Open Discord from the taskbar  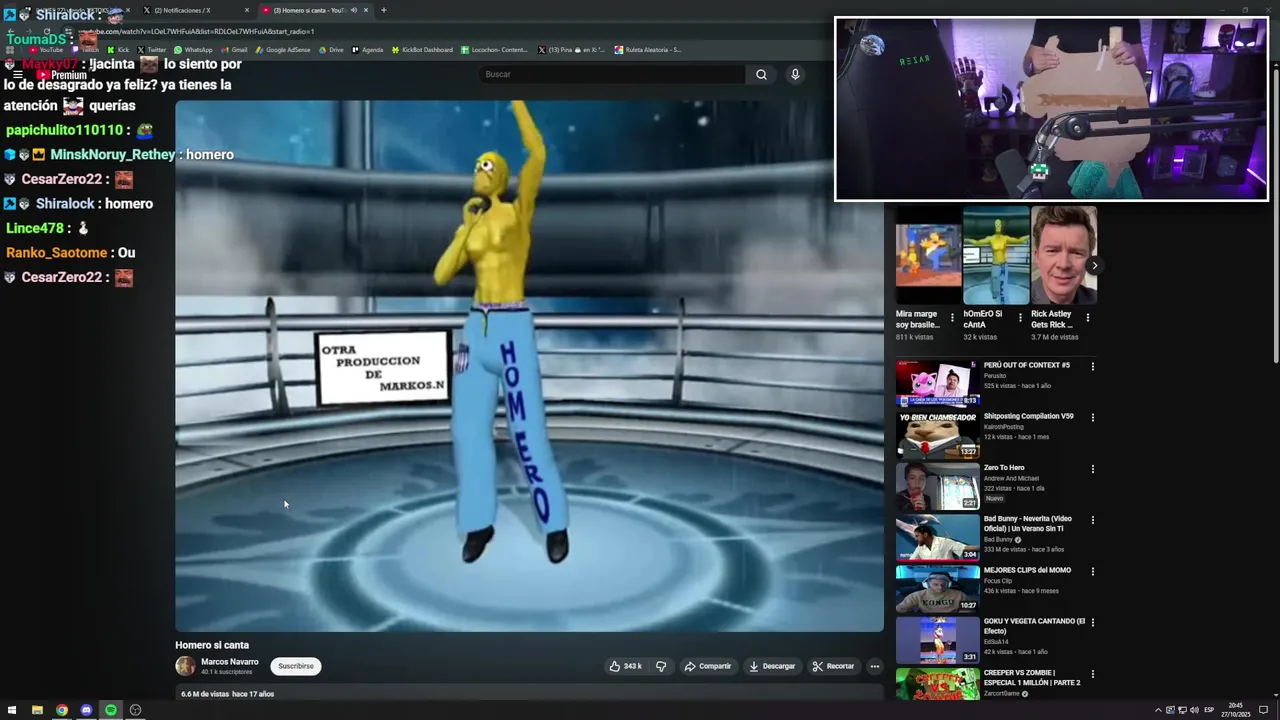tap(86, 710)
